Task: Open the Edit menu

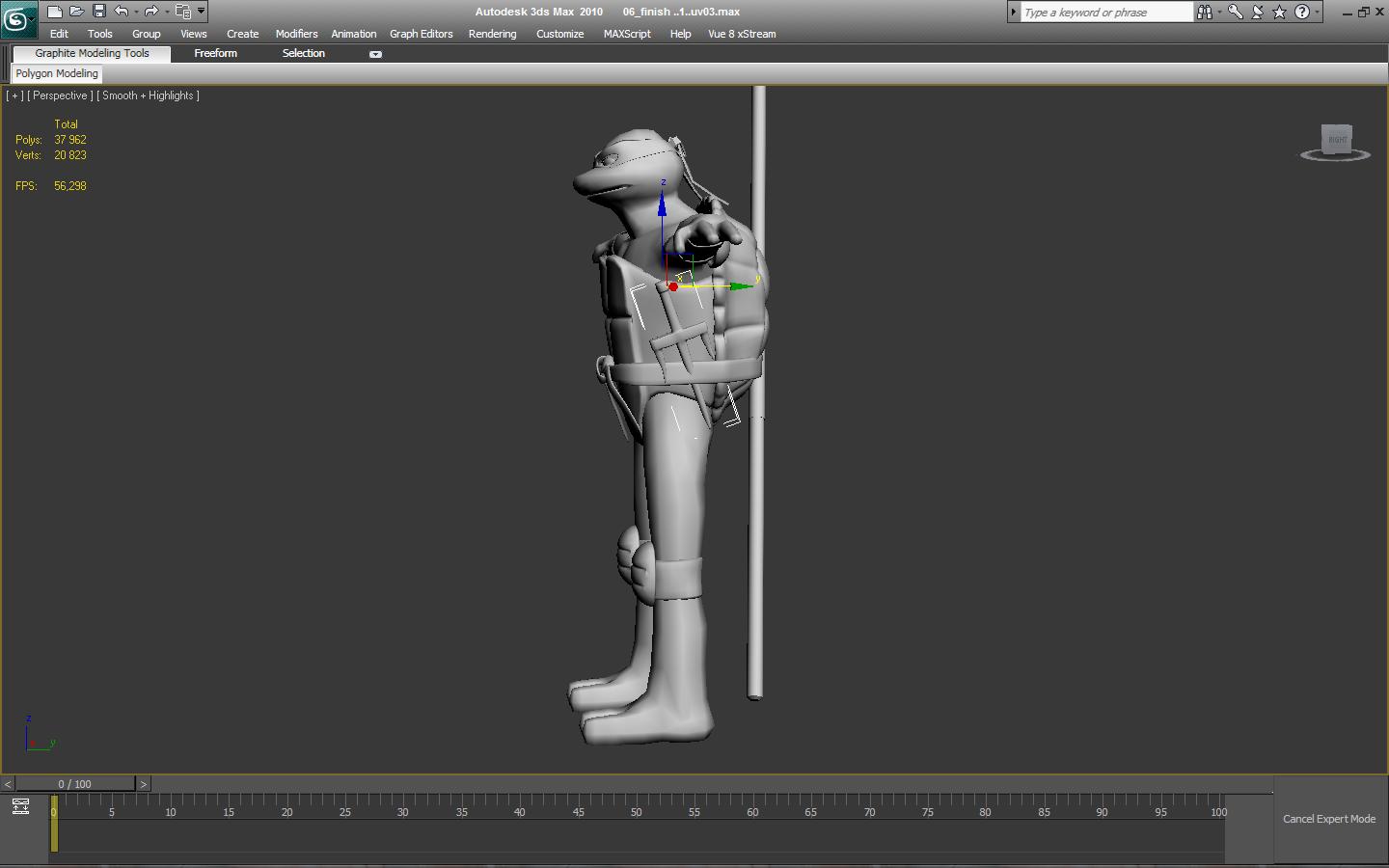Action: (x=59, y=34)
